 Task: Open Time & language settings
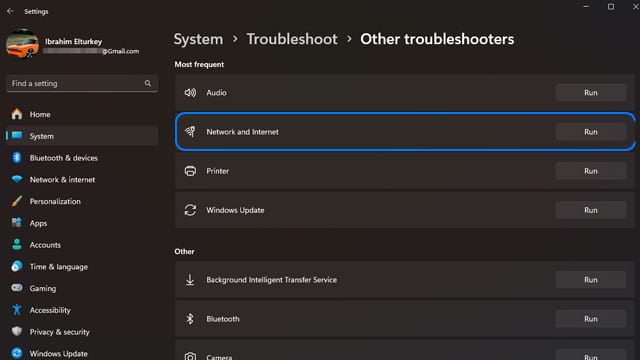(82, 267)
